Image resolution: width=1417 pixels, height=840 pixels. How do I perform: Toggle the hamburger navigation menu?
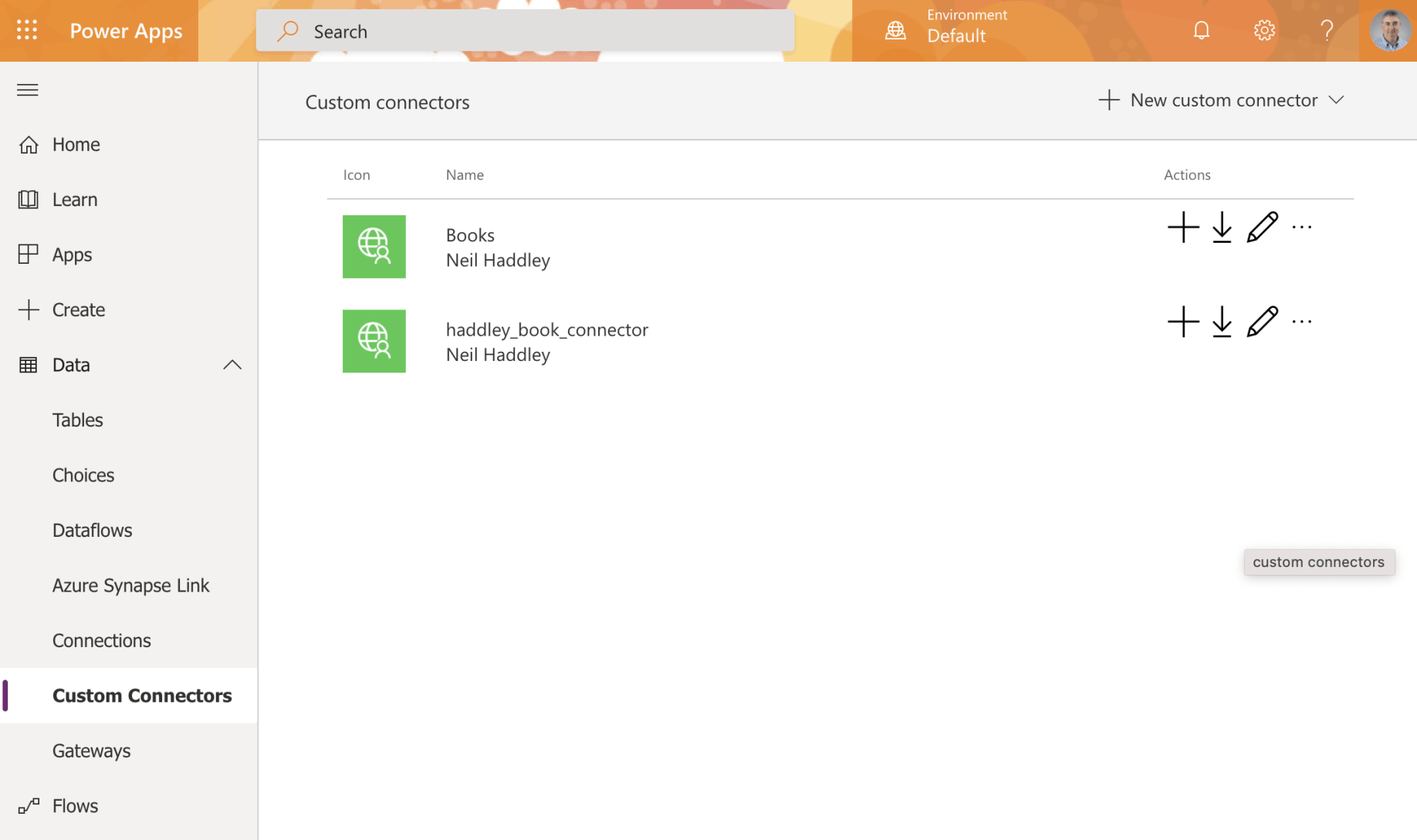tap(28, 90)
